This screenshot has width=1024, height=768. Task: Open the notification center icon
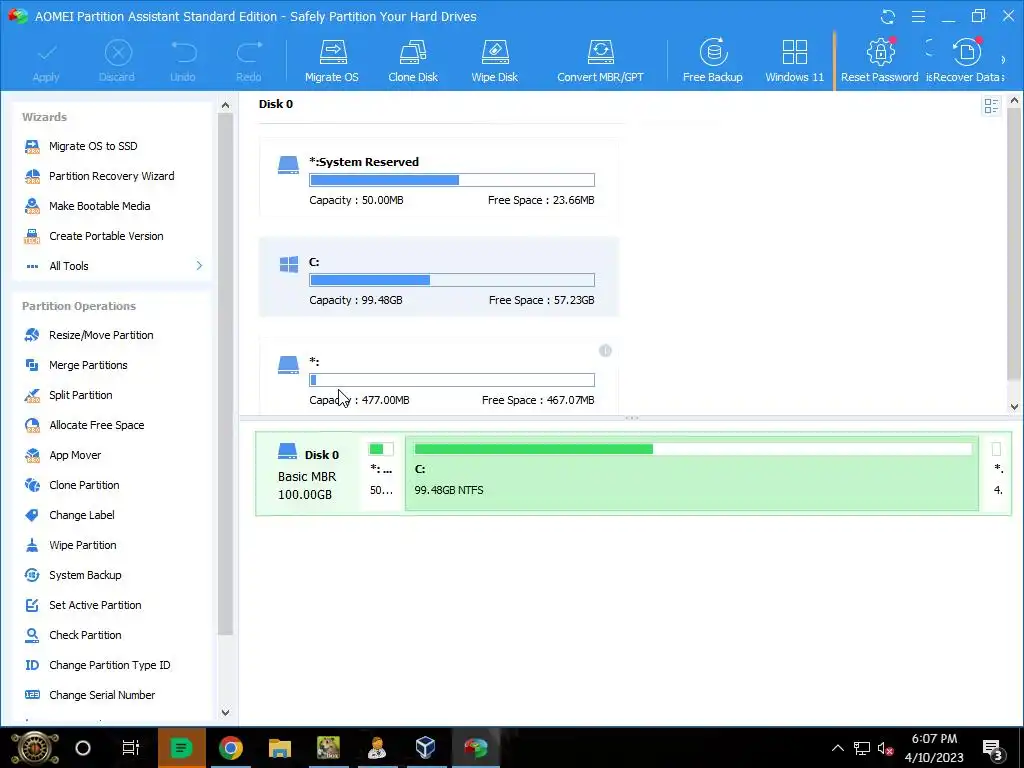coord(992,748)
